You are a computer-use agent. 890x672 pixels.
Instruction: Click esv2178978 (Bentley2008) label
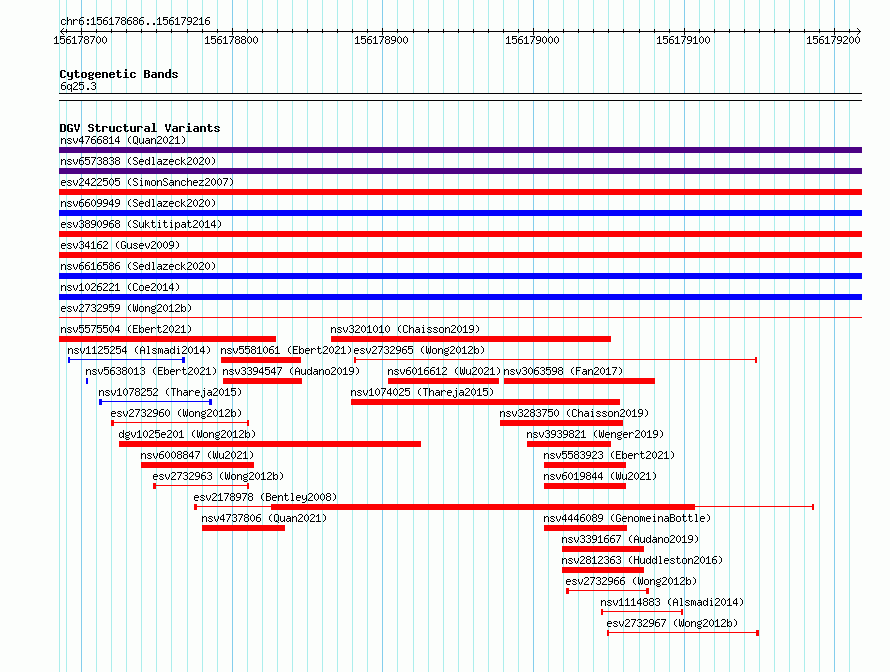(x=265, y=497)
